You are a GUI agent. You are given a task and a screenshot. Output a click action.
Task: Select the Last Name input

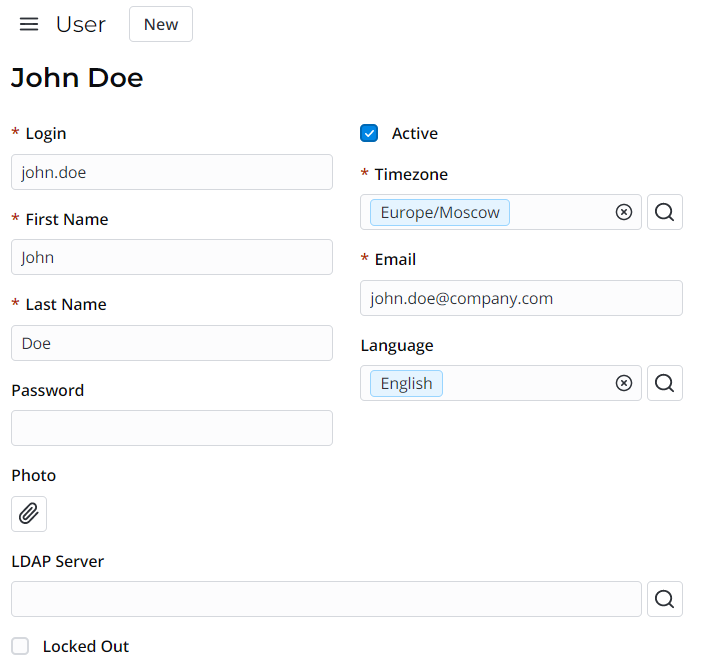tap(172, 343)
